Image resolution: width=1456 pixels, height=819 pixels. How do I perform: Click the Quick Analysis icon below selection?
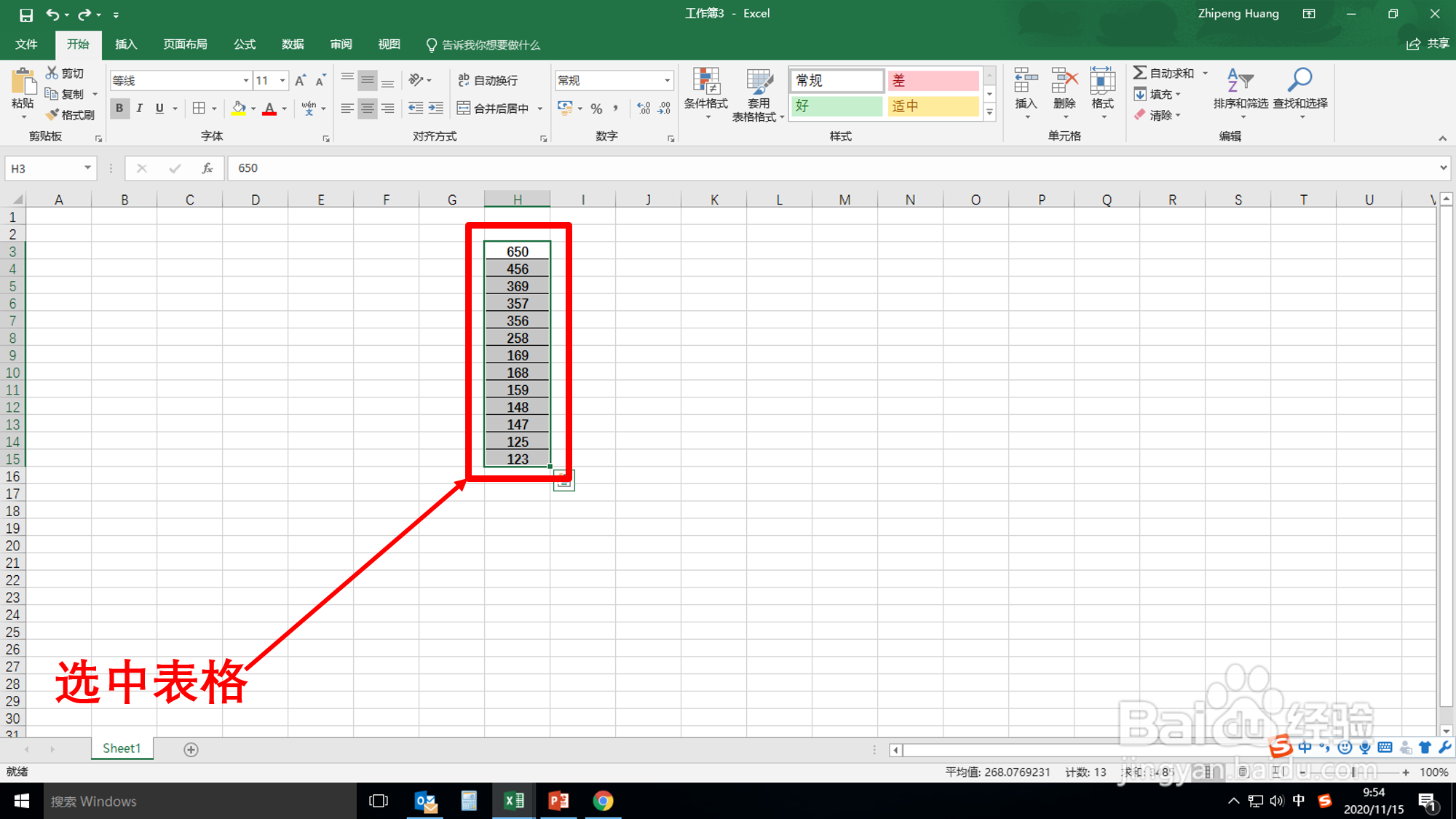tap(563, 480)
